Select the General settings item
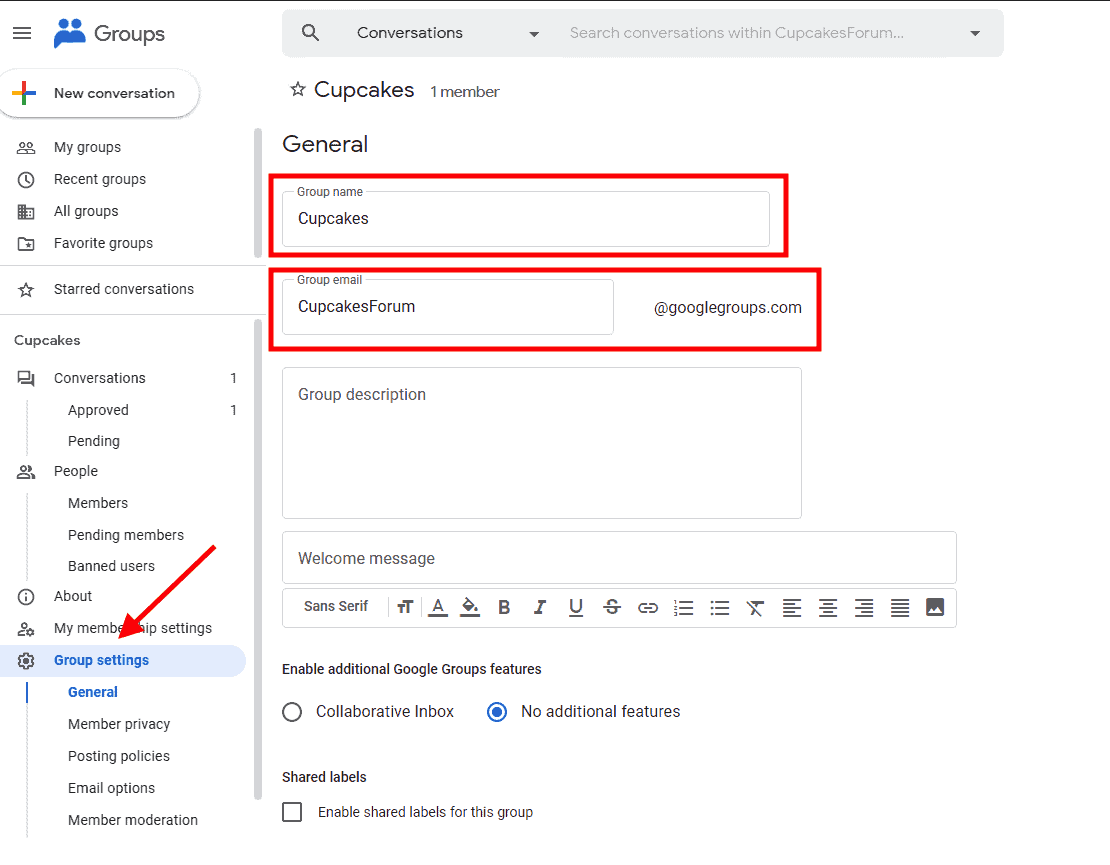This screenshot has width=1110, height=865. point(93,692)
